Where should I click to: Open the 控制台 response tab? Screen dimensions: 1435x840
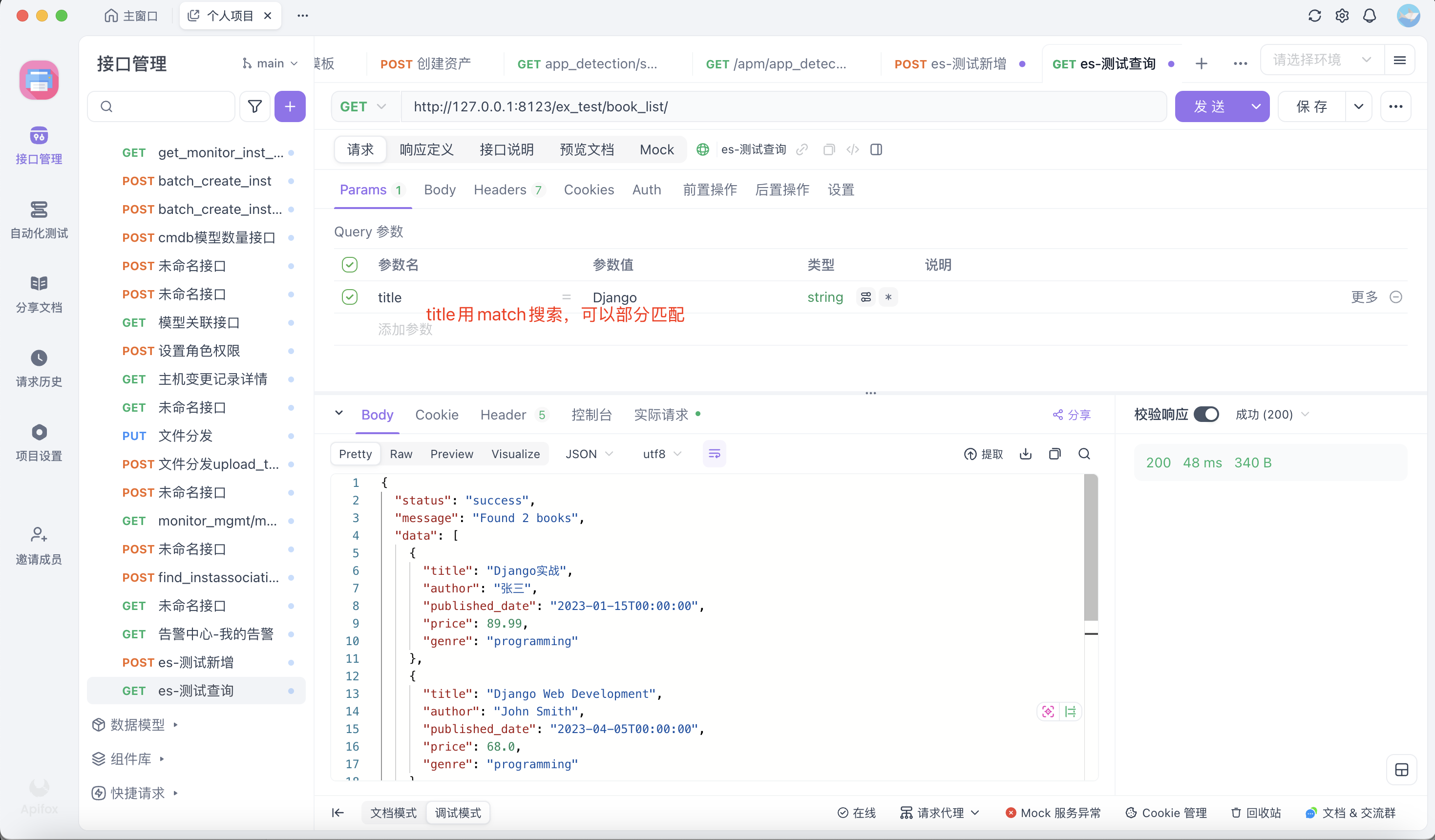(x=591, y=415)
